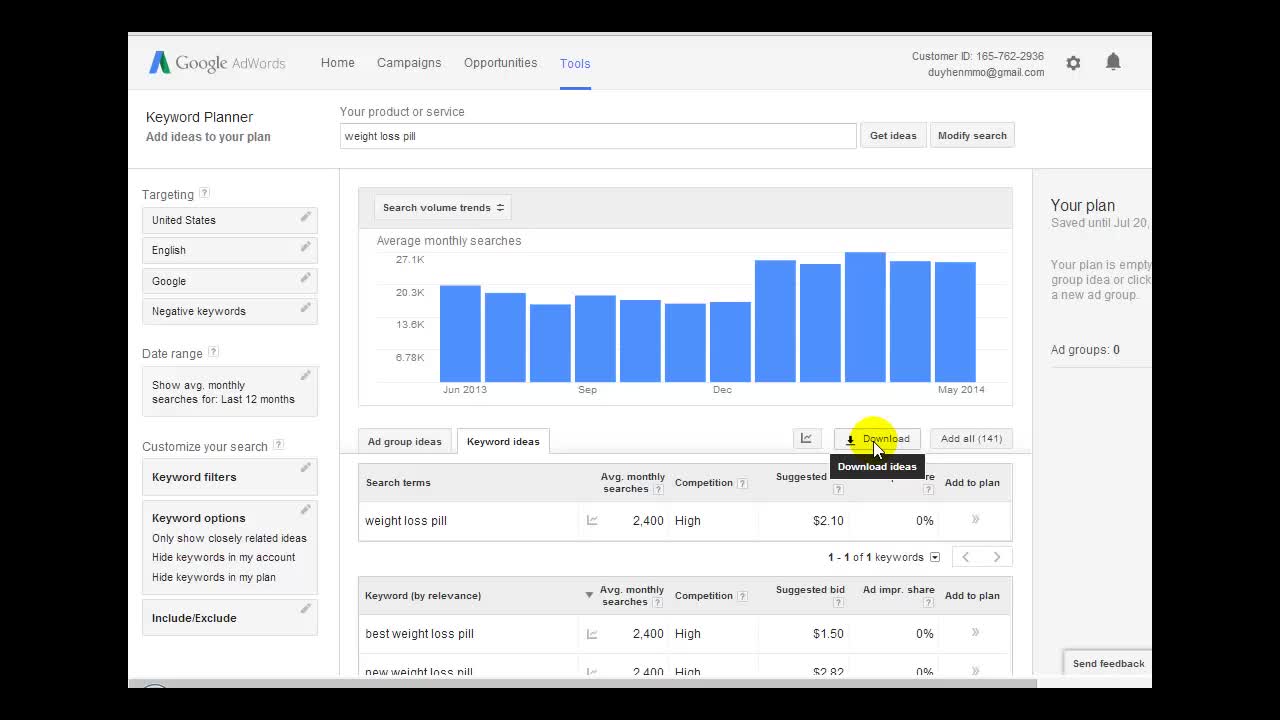Open Customize your search help icon
This screenshot has height=720, width=1280.
click(x=278, y=445)
